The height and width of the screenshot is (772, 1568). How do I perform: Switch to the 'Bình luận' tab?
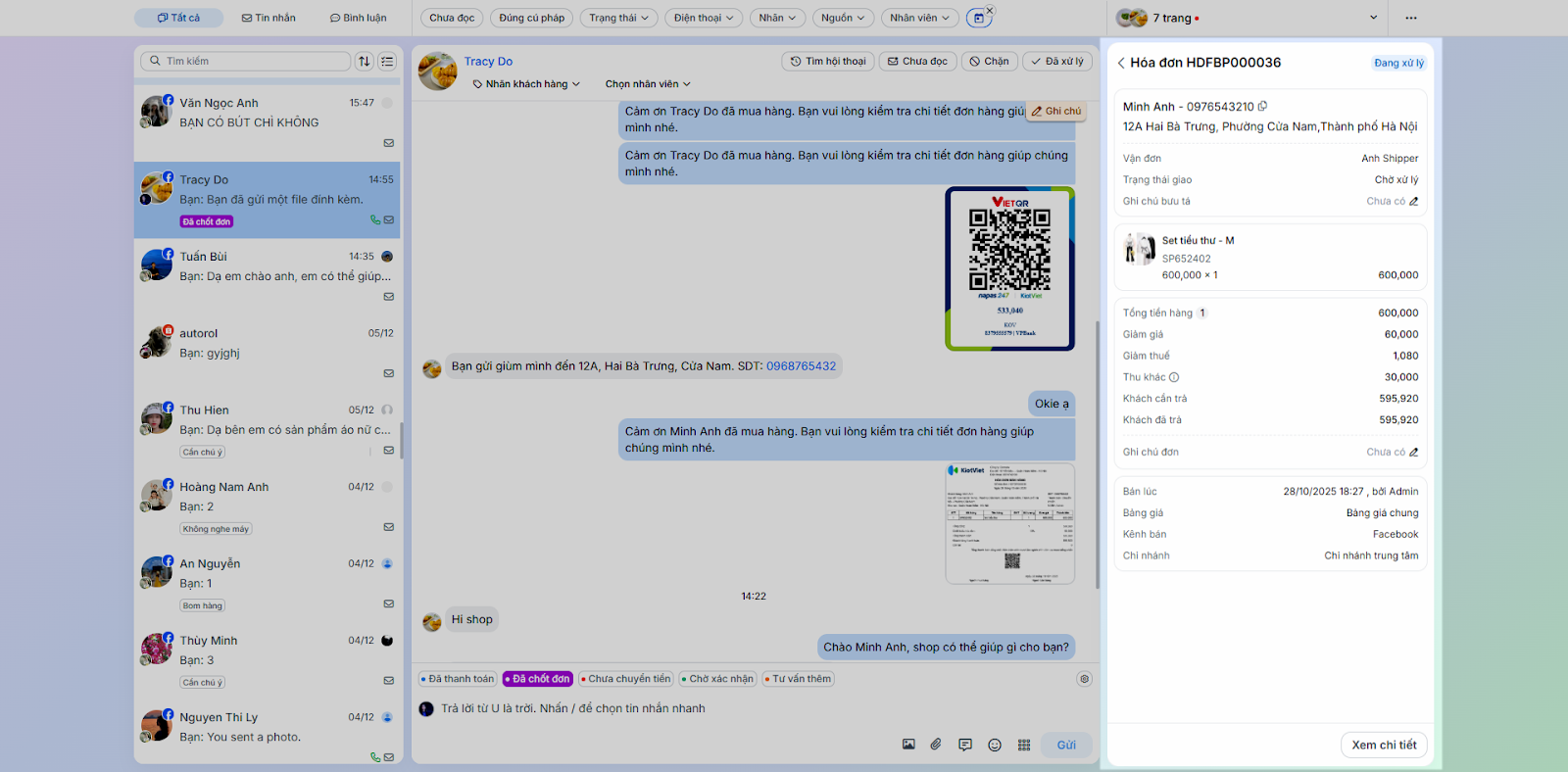[358, 18]
